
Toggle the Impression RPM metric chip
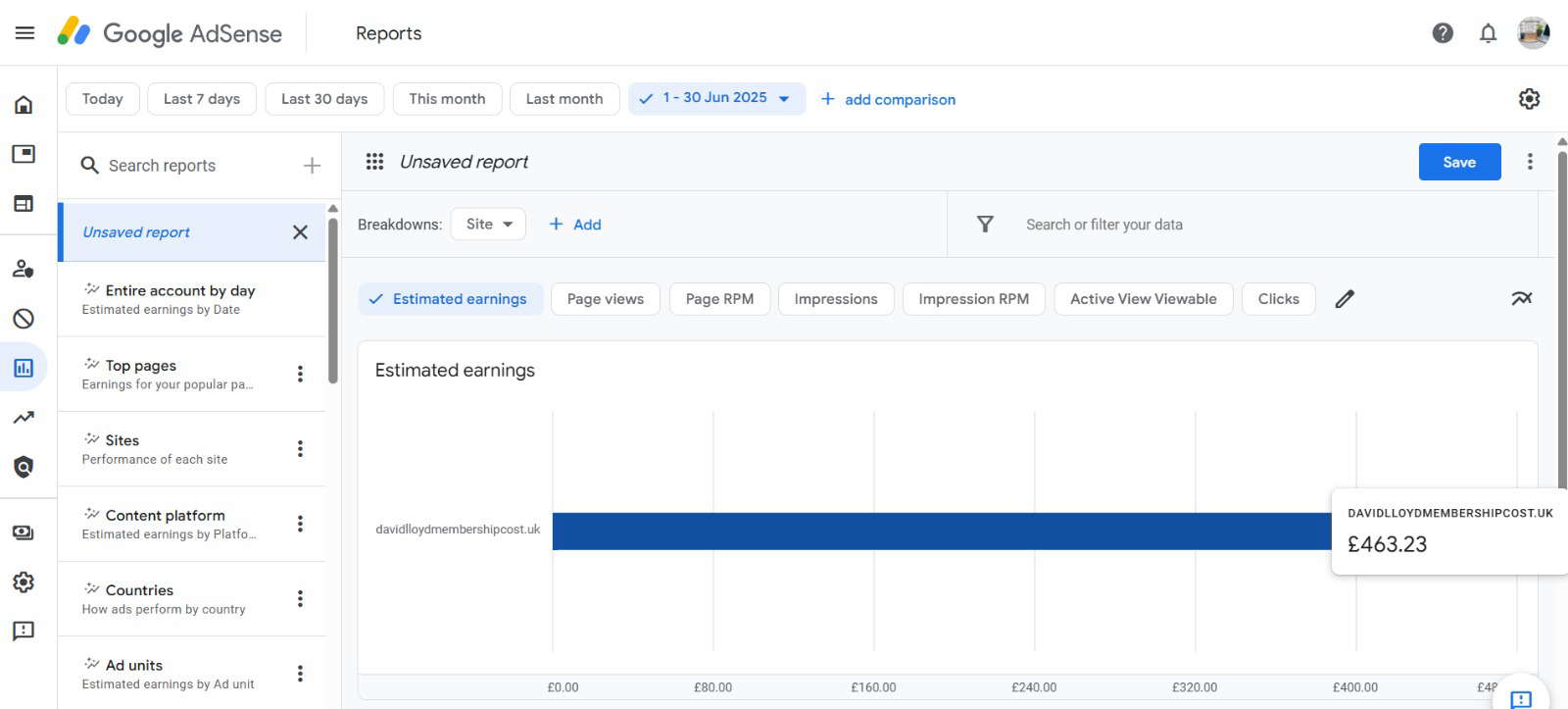coord(974,299)
